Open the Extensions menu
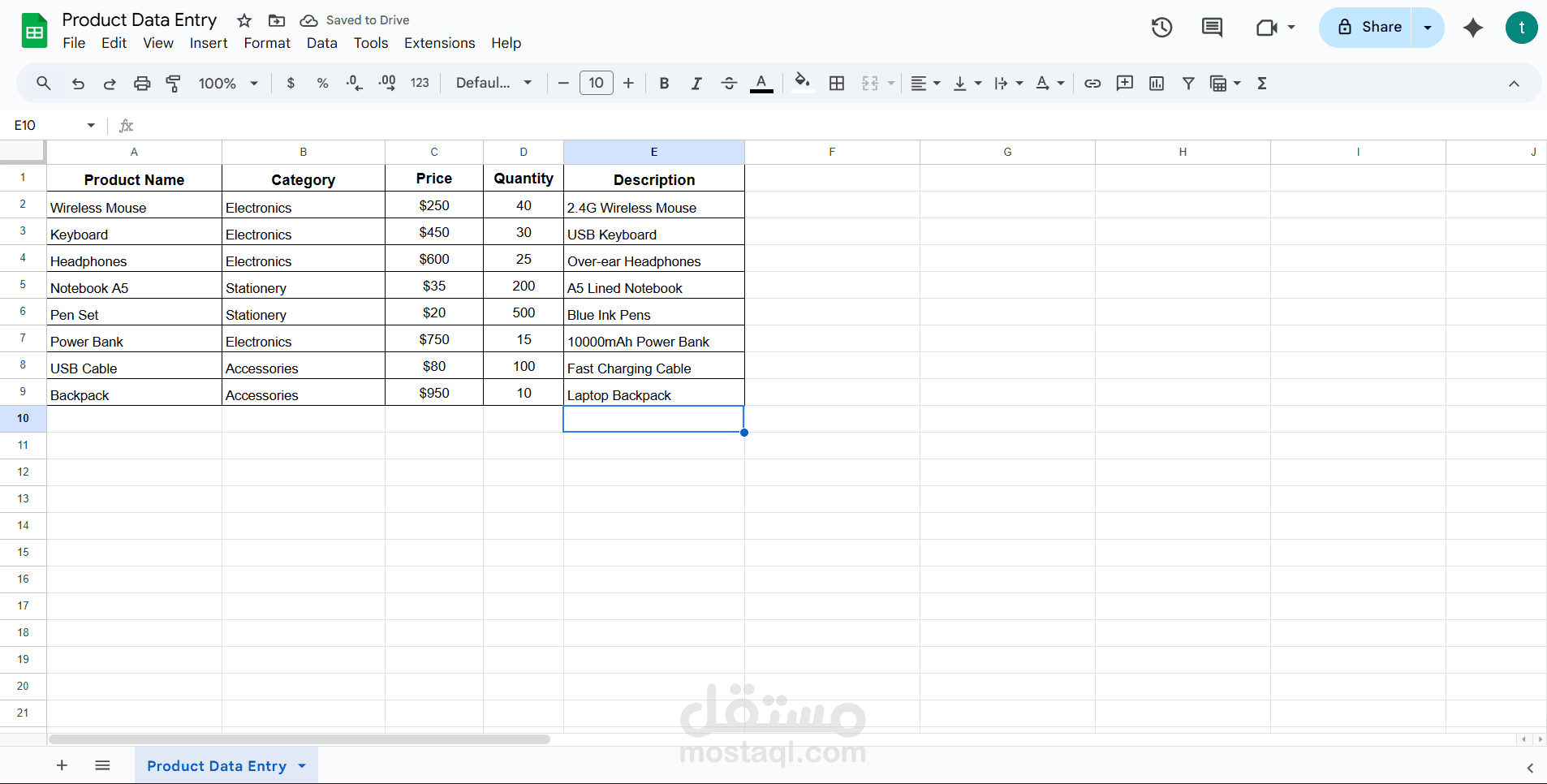This screenshot has height=784, width=1547. [x=439, y=43]
